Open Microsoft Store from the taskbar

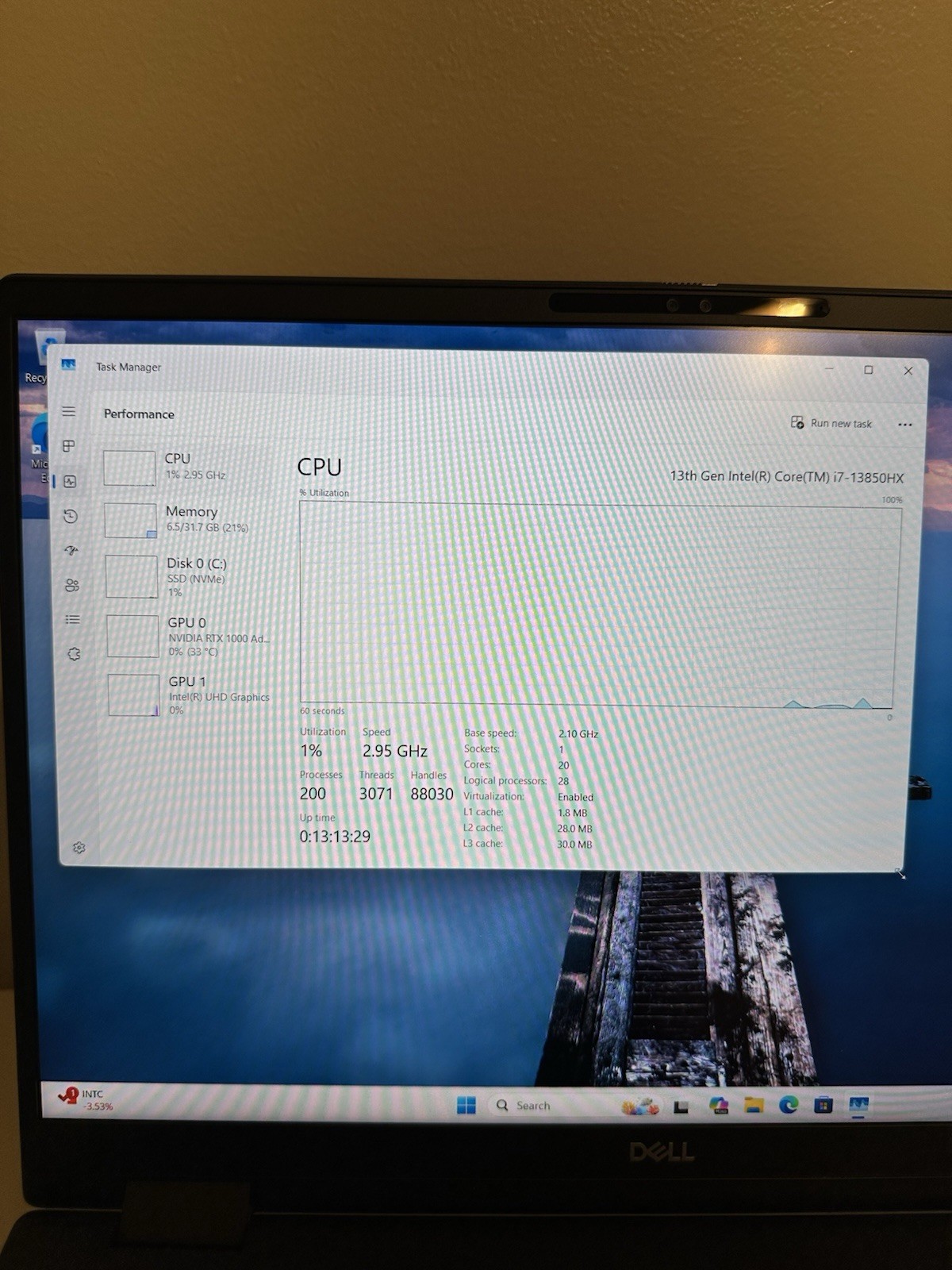click(x=823, y=1104)
